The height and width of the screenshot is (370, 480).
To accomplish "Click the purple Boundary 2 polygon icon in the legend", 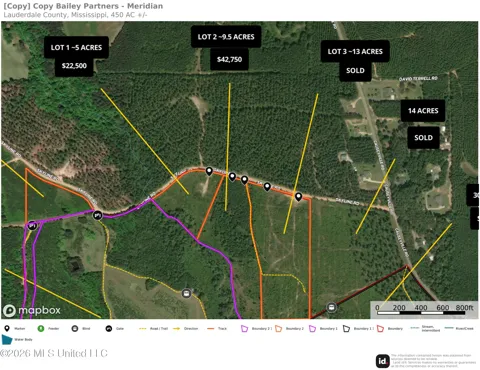I will coord(245,329).
